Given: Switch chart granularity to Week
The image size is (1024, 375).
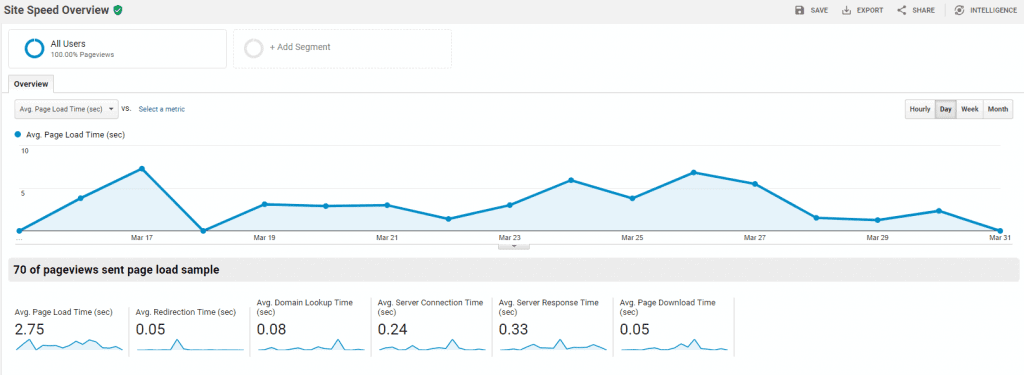Looking at the screenshot, I should pos(970,110).
